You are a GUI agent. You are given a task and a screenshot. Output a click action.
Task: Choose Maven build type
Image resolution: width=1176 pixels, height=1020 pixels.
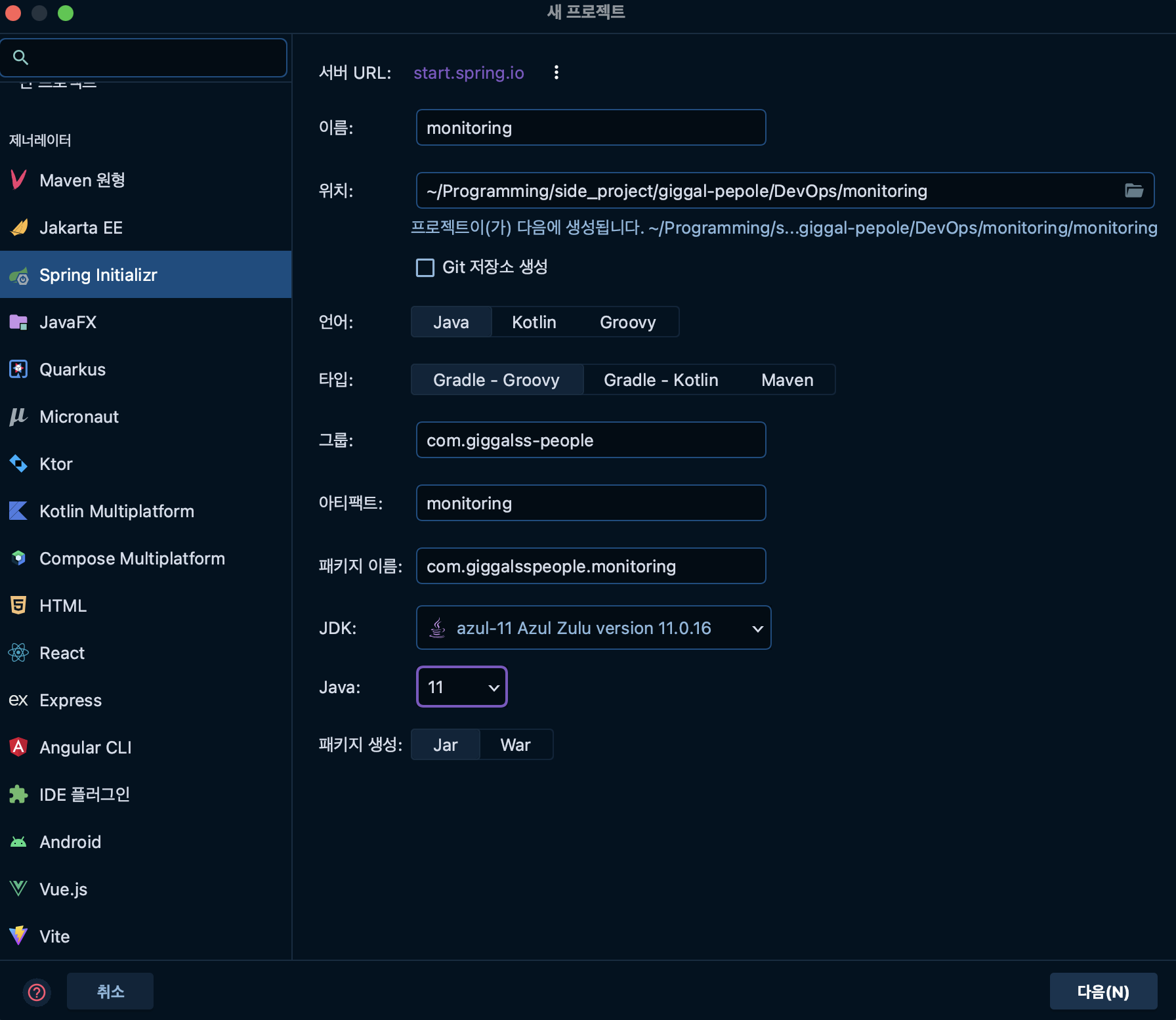787,380
